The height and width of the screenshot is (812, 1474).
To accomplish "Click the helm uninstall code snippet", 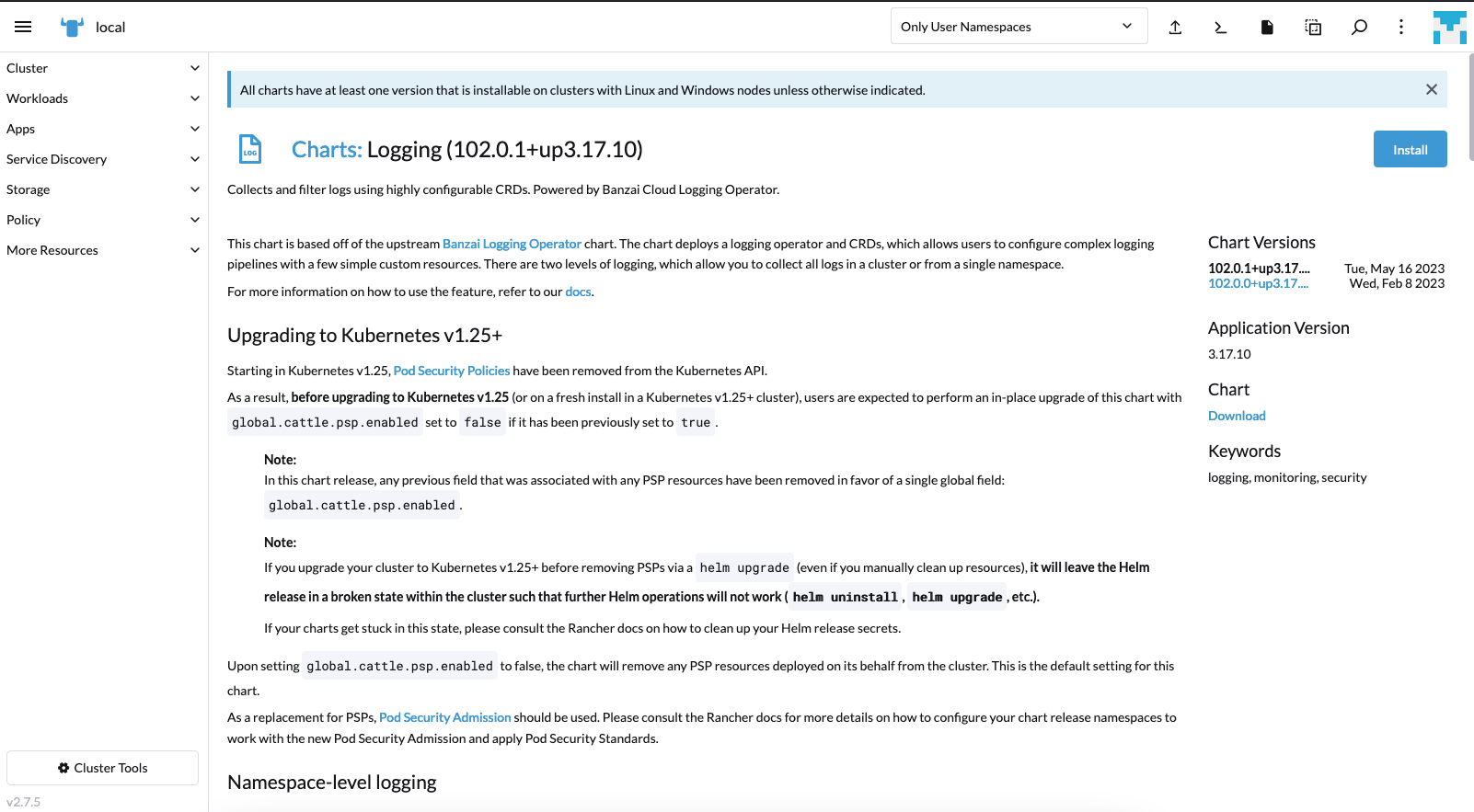I will point(845,597).
